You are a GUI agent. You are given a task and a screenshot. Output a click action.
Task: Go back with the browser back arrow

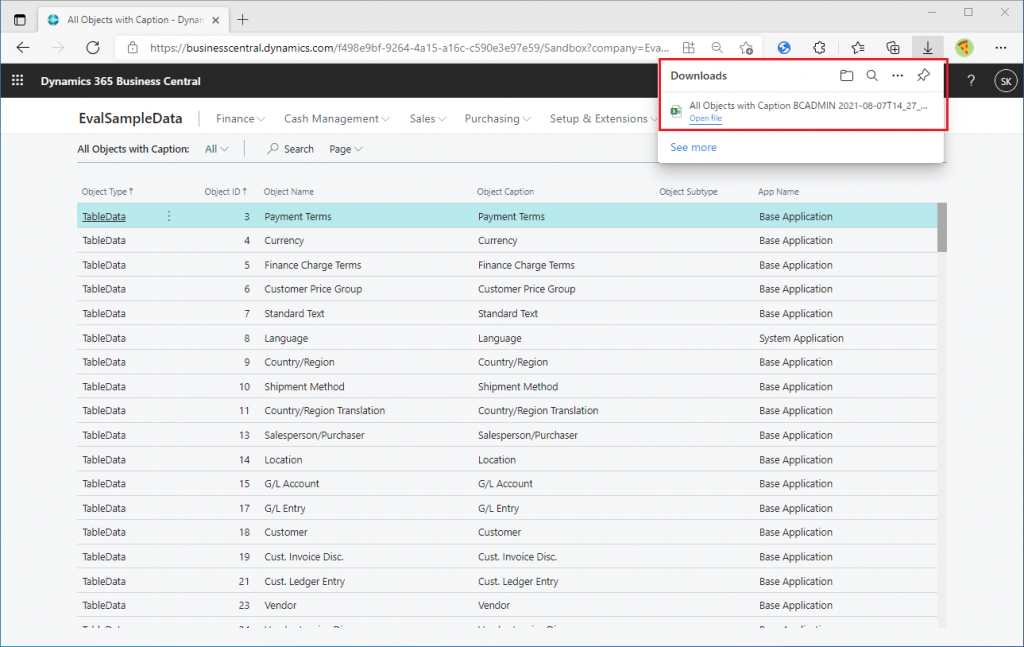(x=23, y=47)
